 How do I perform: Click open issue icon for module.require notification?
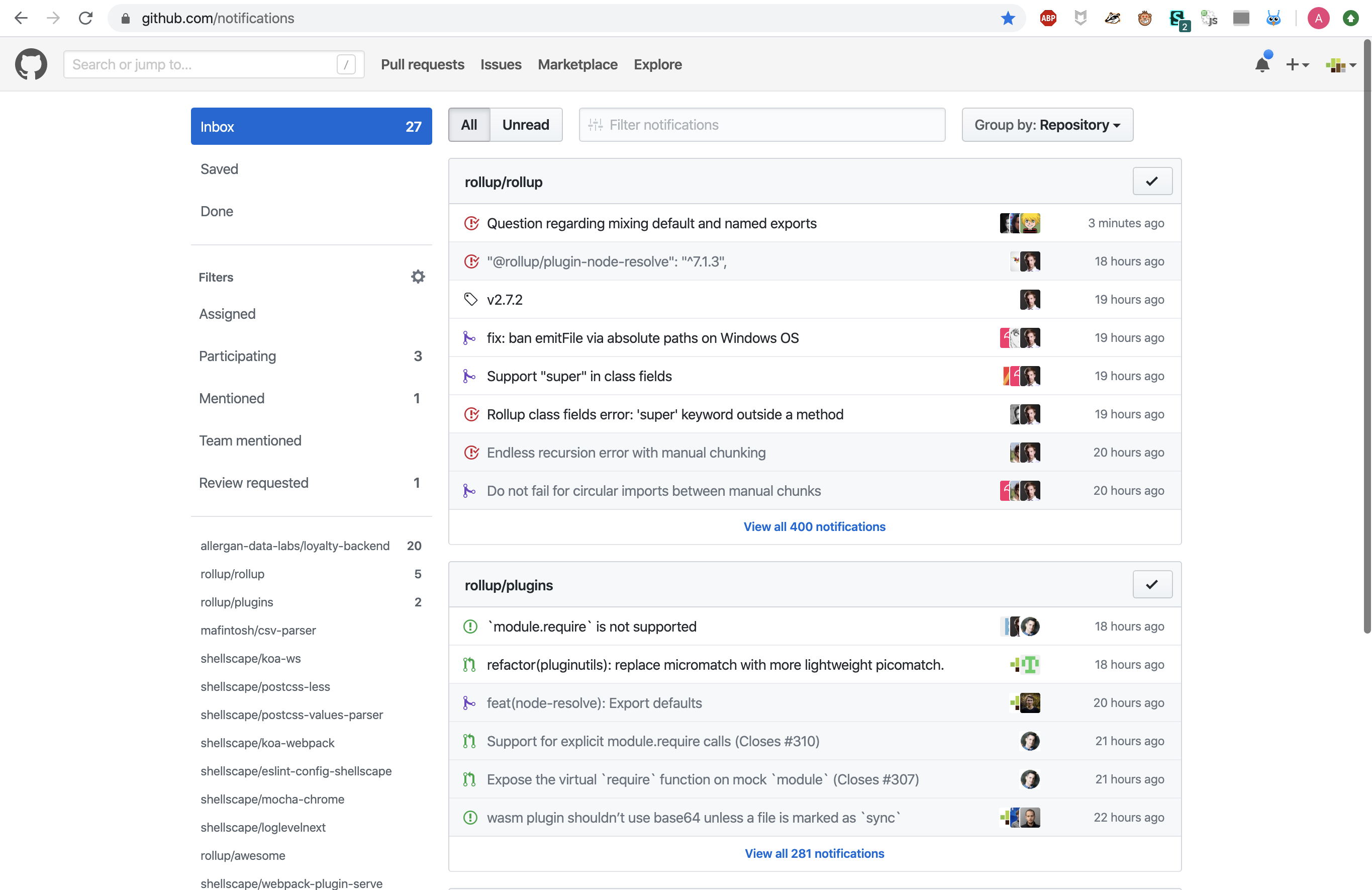tap(470, 627)
